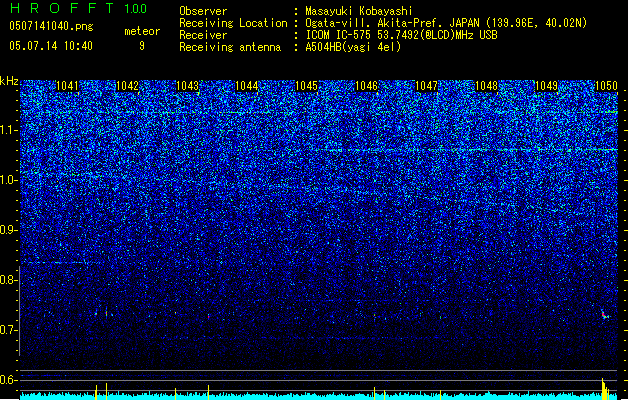Click the 1044 time marker
Image resolution: width=629 pixels, height=400 pixels.
[247, 86]
